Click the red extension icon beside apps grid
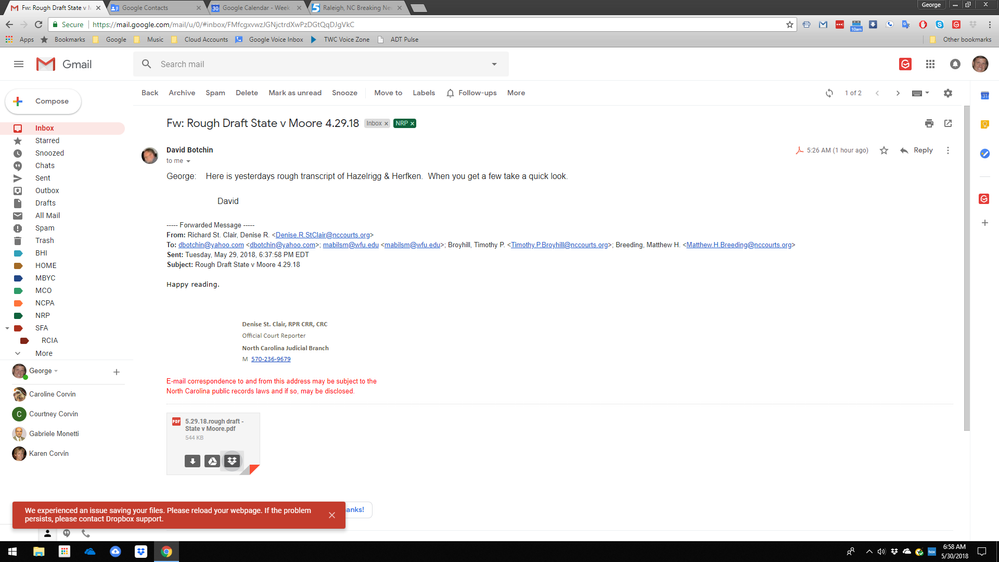Viewport: 999px width, 562px height. [905, 64]
